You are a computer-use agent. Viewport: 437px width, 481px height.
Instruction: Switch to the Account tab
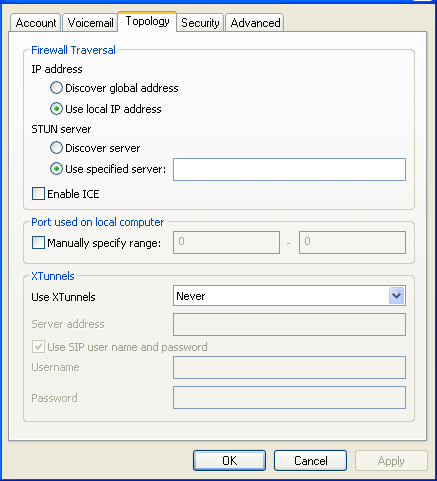[35, 23]
